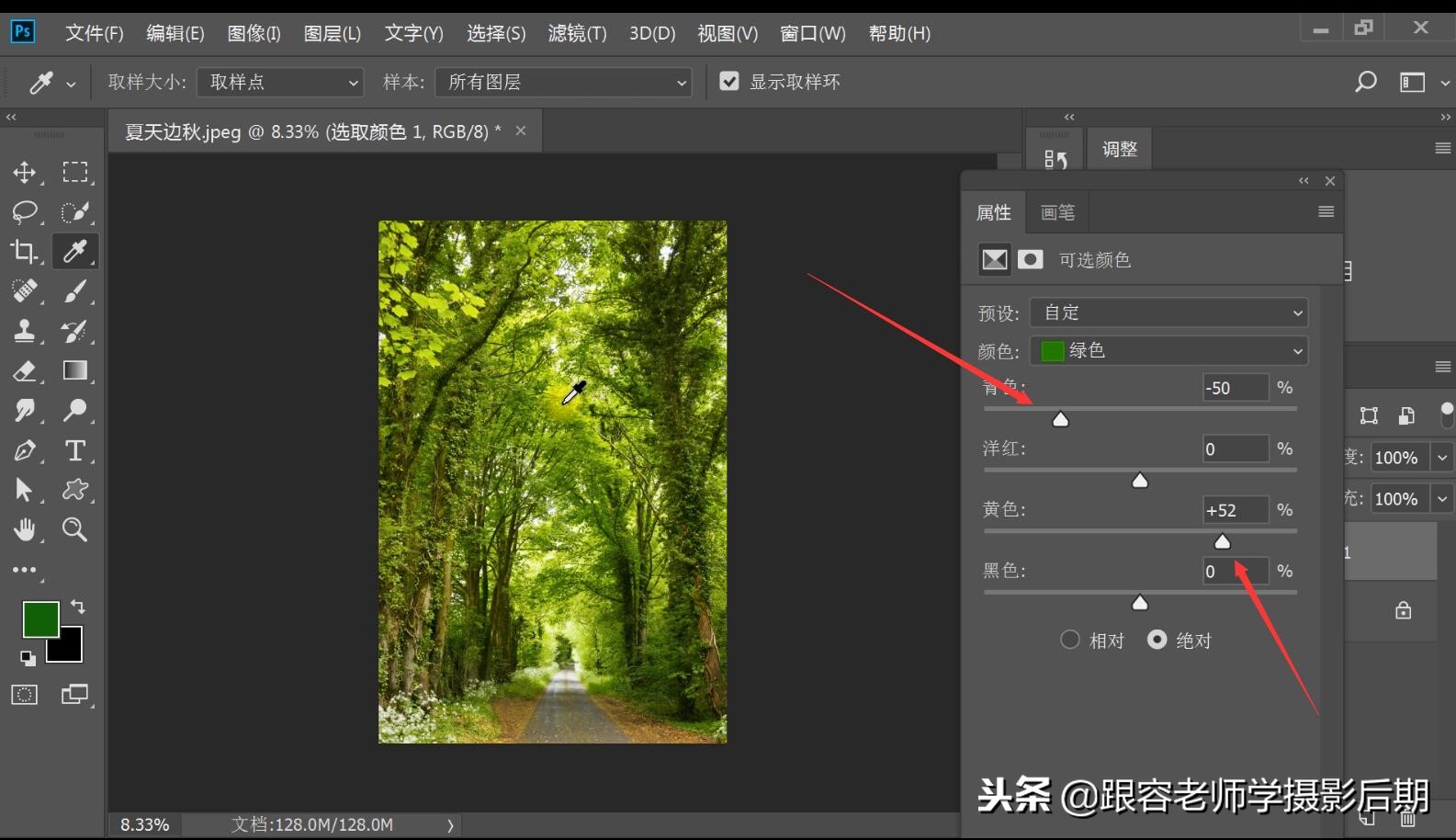Select the Hand tool
The width and height of the screenshot is (1456, 840).
click(25, 529)
